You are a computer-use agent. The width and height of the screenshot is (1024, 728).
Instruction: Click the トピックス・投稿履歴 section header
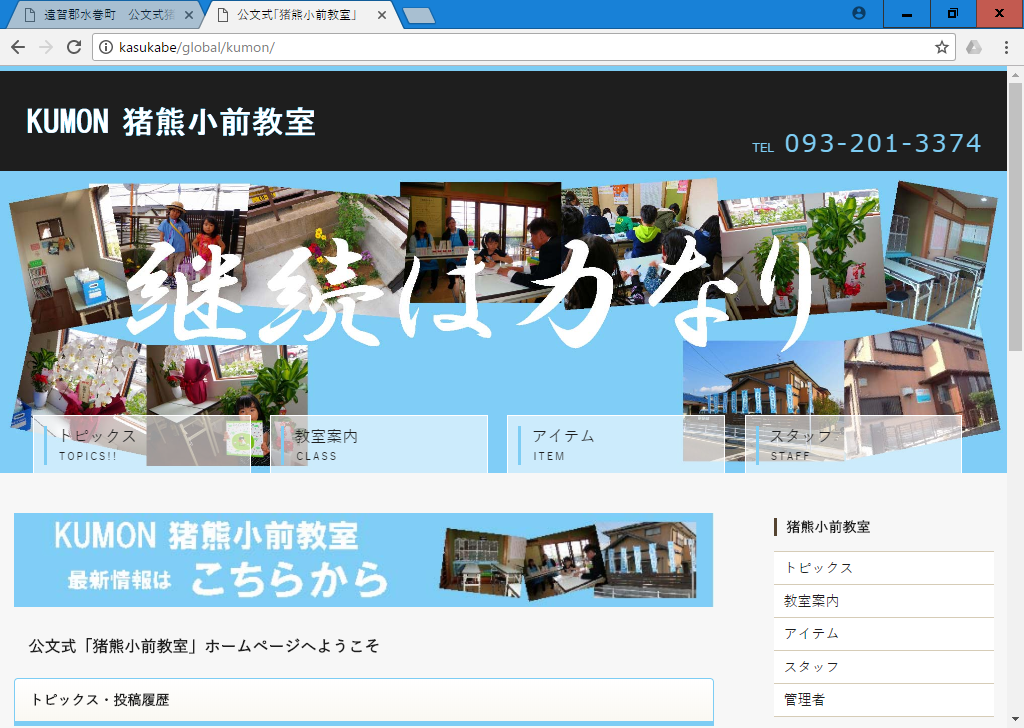(x=364, y=700)
